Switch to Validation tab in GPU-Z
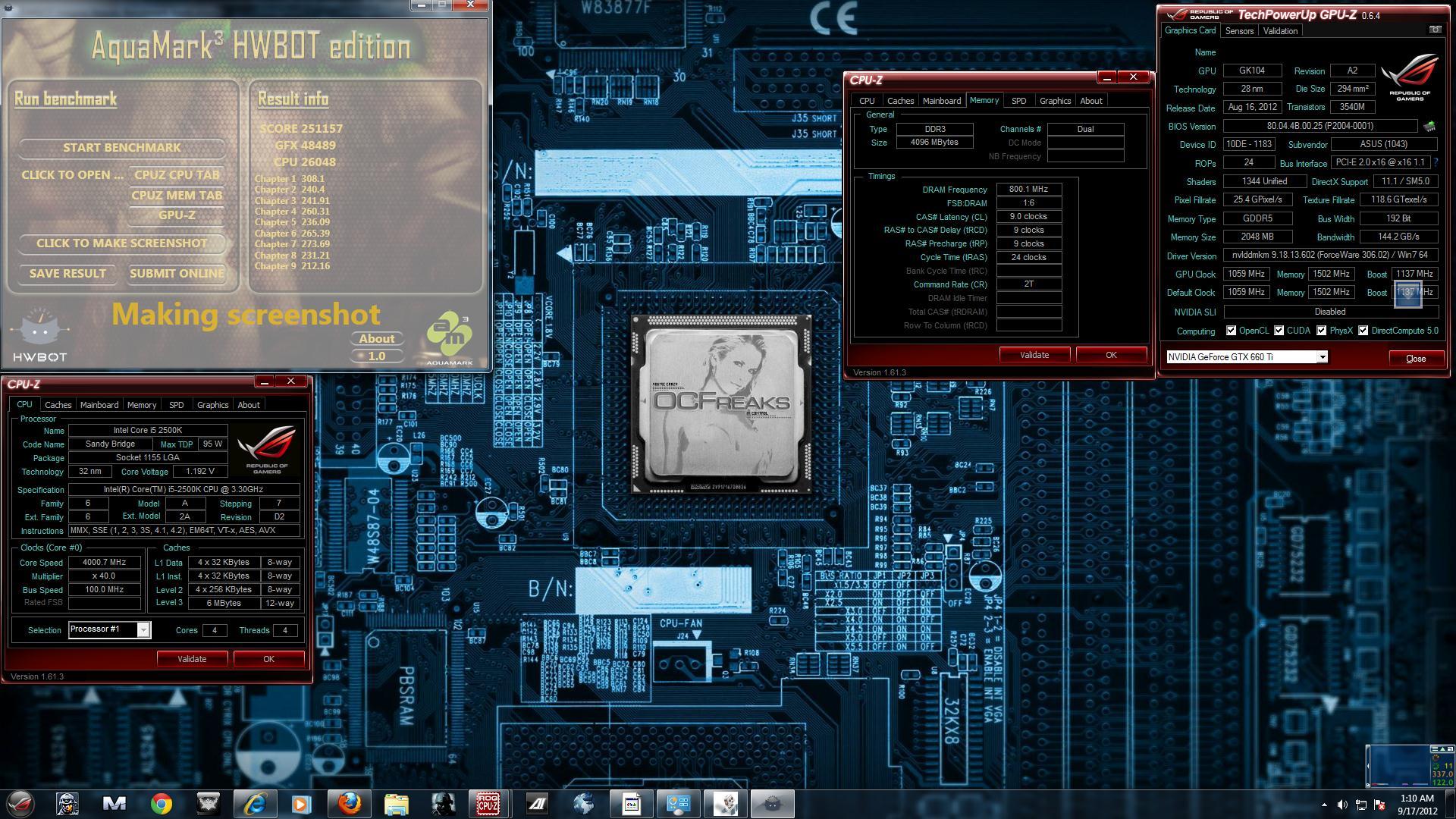Image resolution: width=1456 pixels, height=819 pixels. click(x=1280, y=31)
